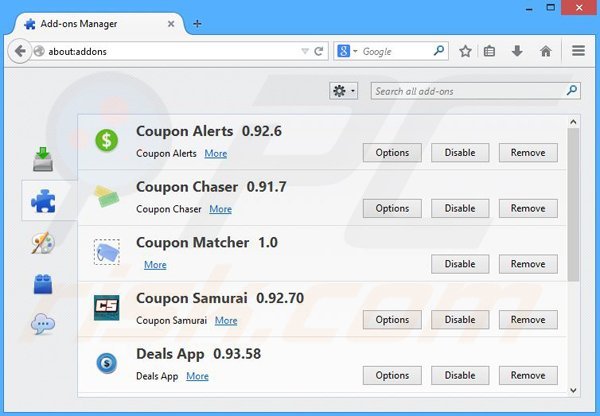Go to the Home page

(546, 51)
